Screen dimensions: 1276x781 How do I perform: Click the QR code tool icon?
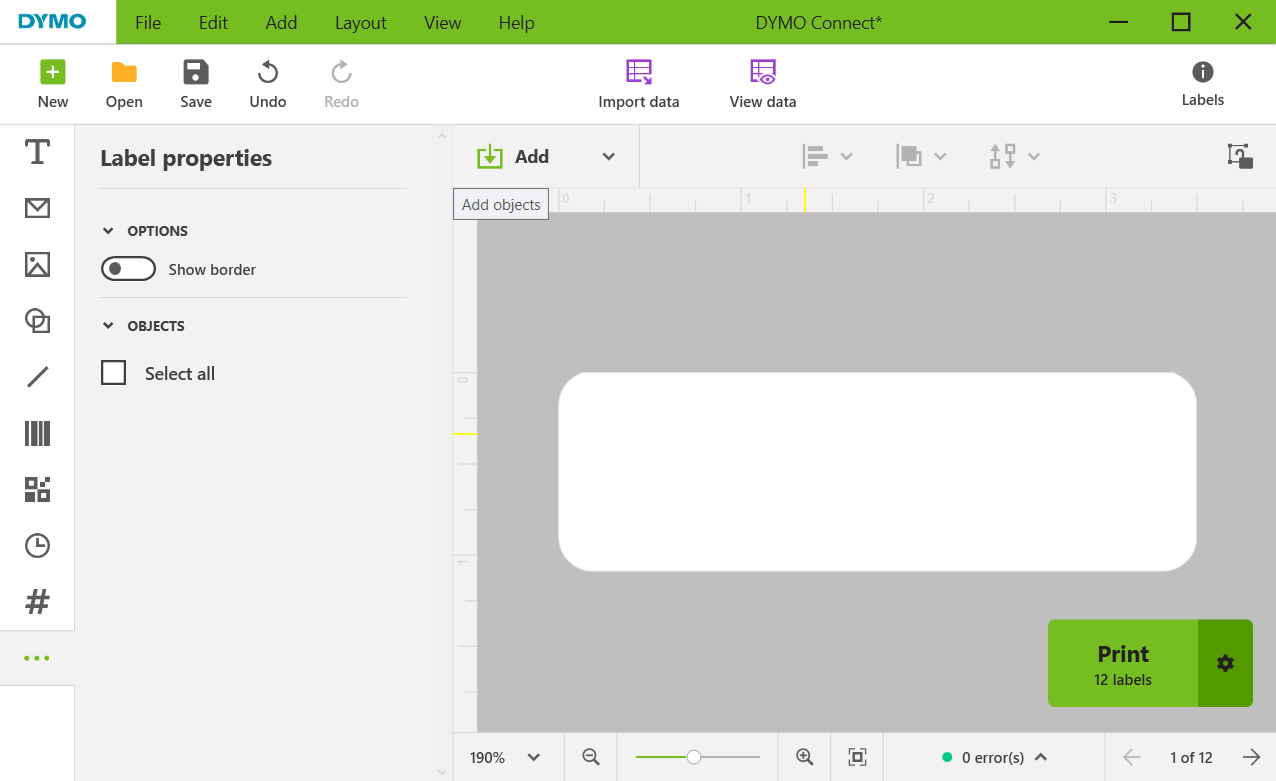coord(37,489)
